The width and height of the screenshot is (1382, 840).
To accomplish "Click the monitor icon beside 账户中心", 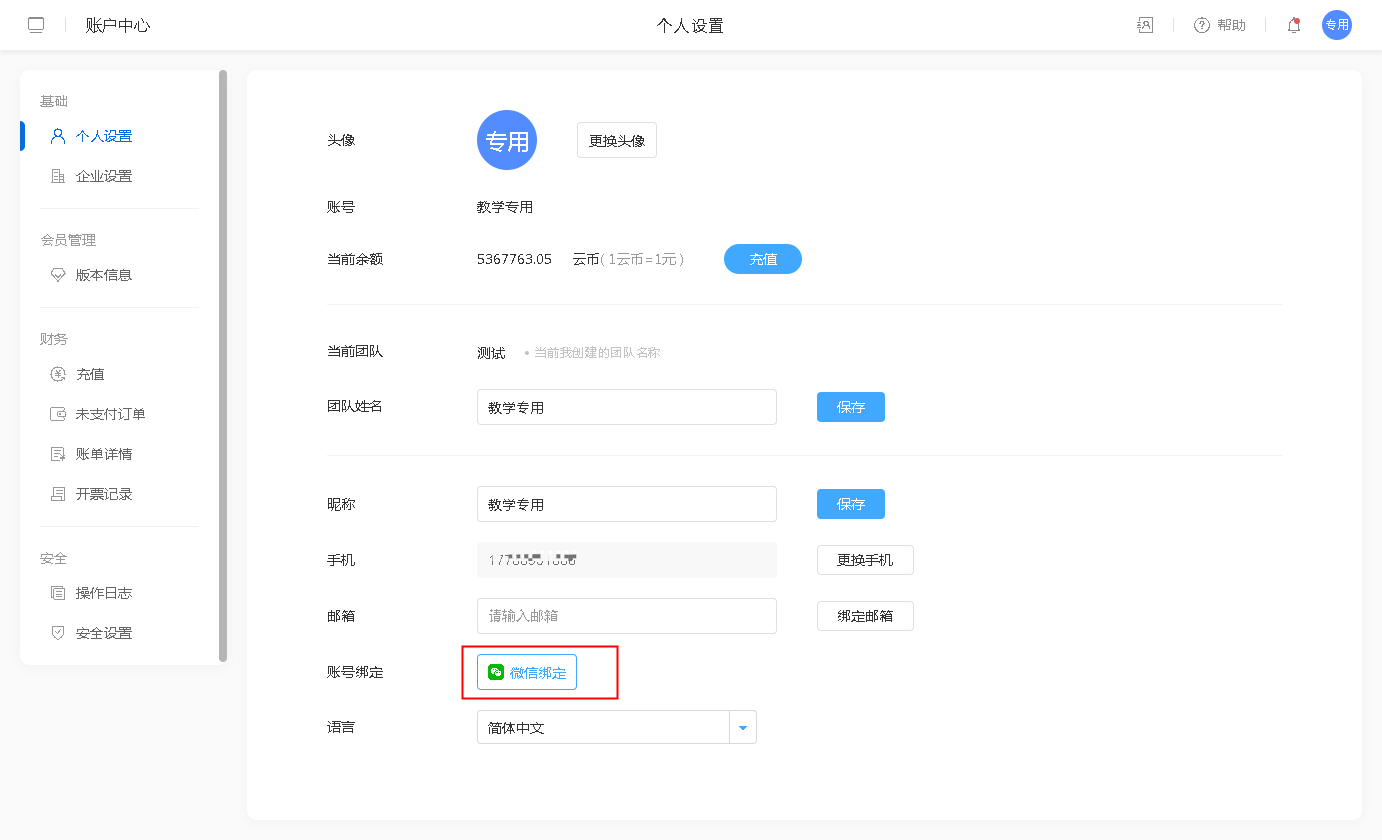I will tap(36, 25).
